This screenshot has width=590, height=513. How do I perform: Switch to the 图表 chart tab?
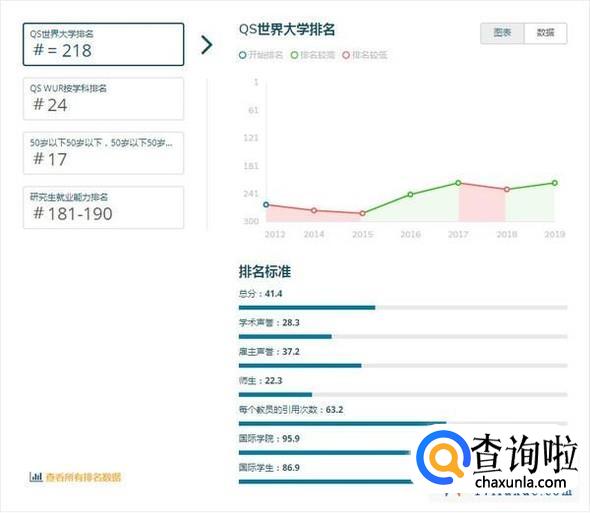[x=502, y=33]
